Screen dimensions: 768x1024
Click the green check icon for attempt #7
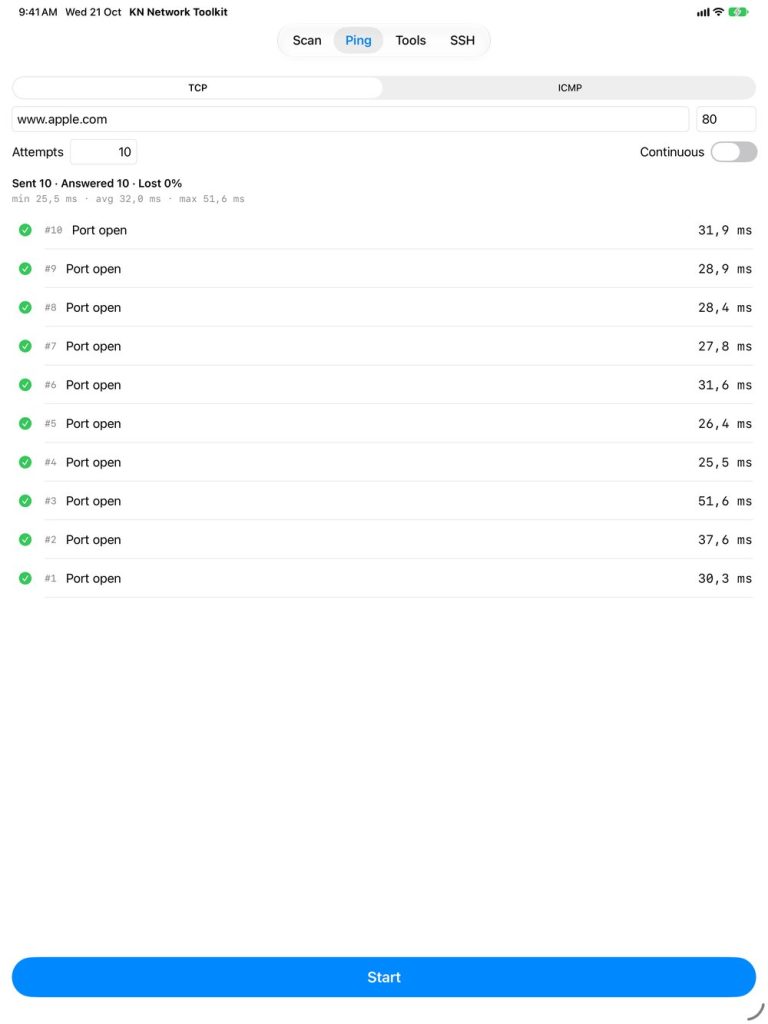25,346
